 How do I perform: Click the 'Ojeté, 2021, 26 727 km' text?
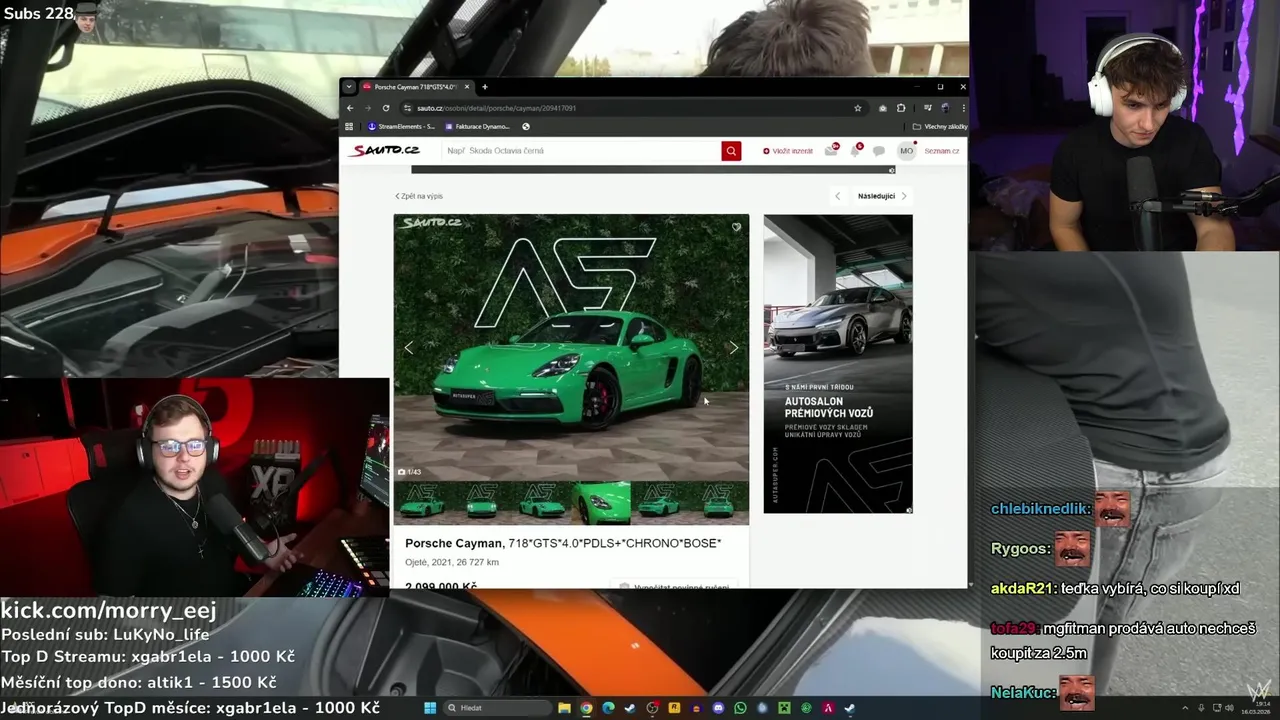click(x=452, y=562)
